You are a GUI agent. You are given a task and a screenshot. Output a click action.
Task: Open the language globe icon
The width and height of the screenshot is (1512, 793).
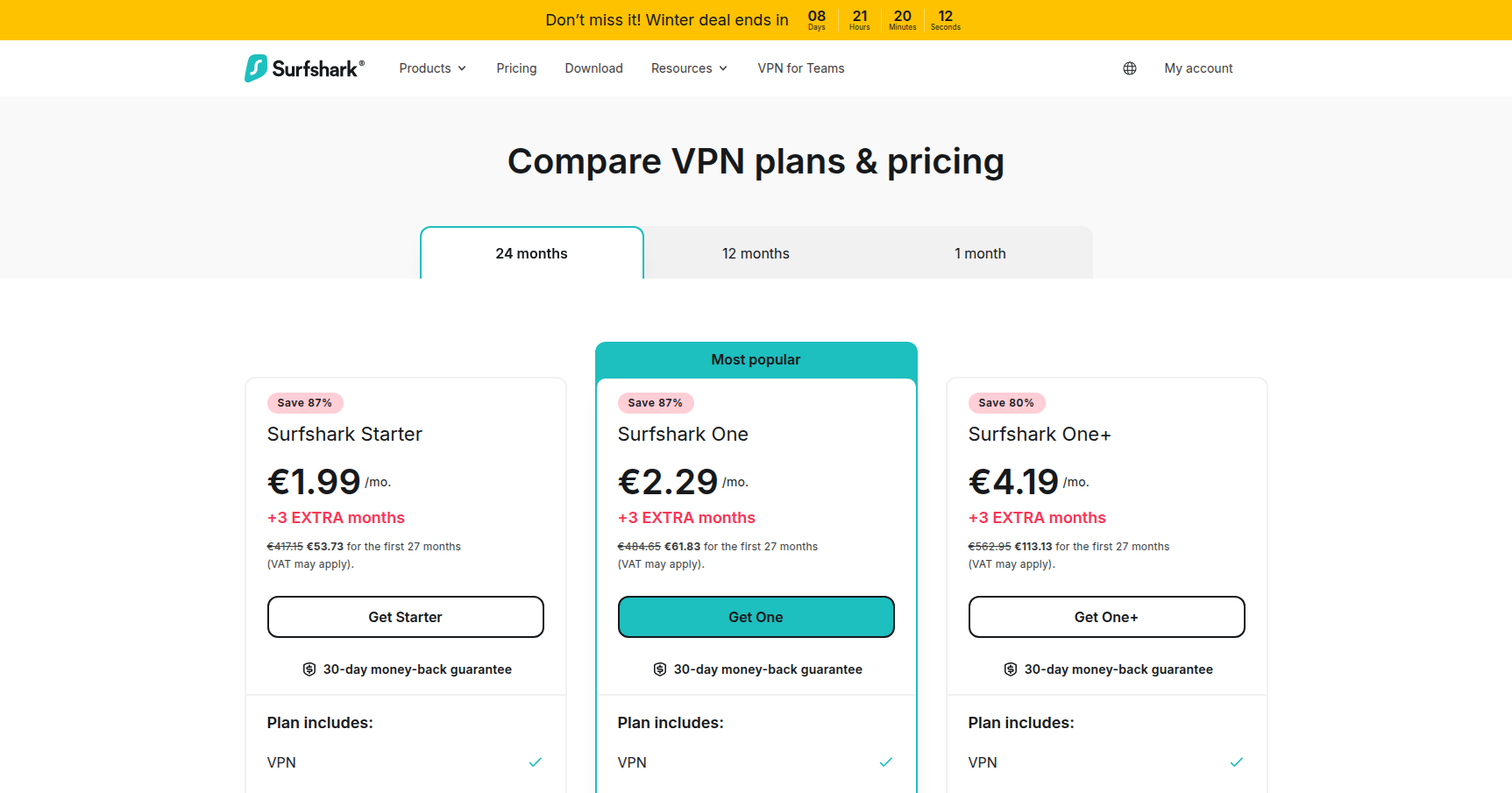click(1130, 68)
